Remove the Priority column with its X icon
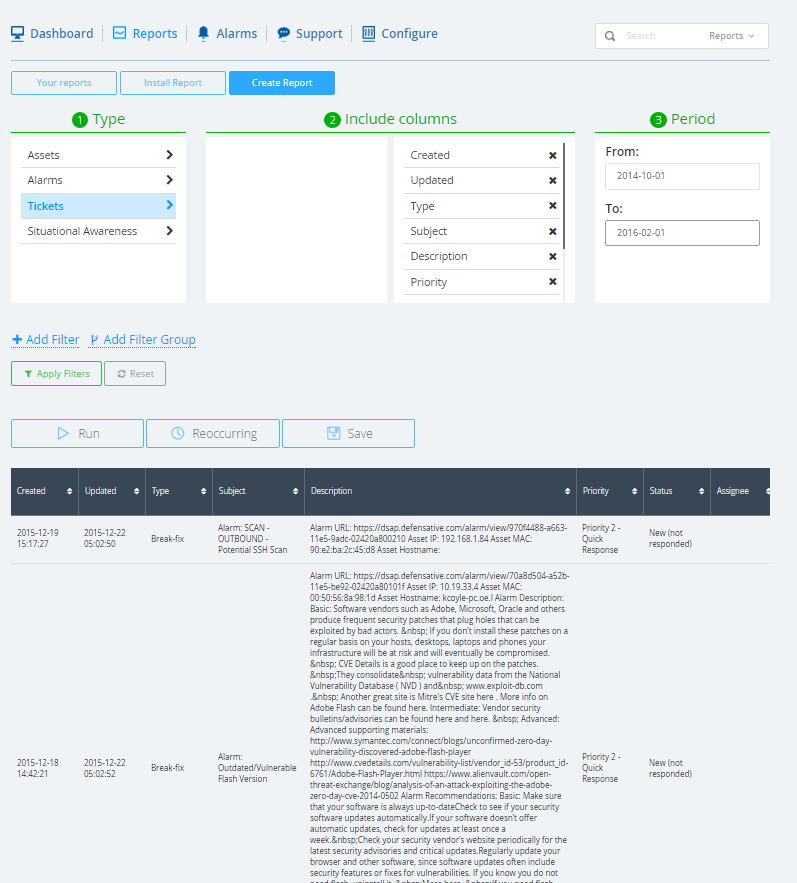The width and height of the screenshot is (797, 883). pos(552,282)
